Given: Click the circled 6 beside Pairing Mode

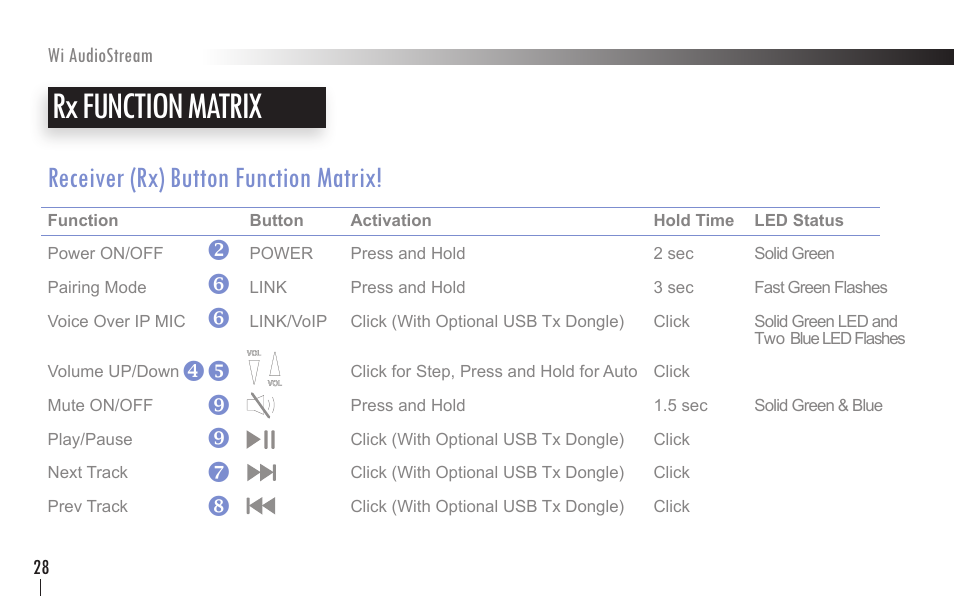Looking at the screenshot, I should [218, 284].
